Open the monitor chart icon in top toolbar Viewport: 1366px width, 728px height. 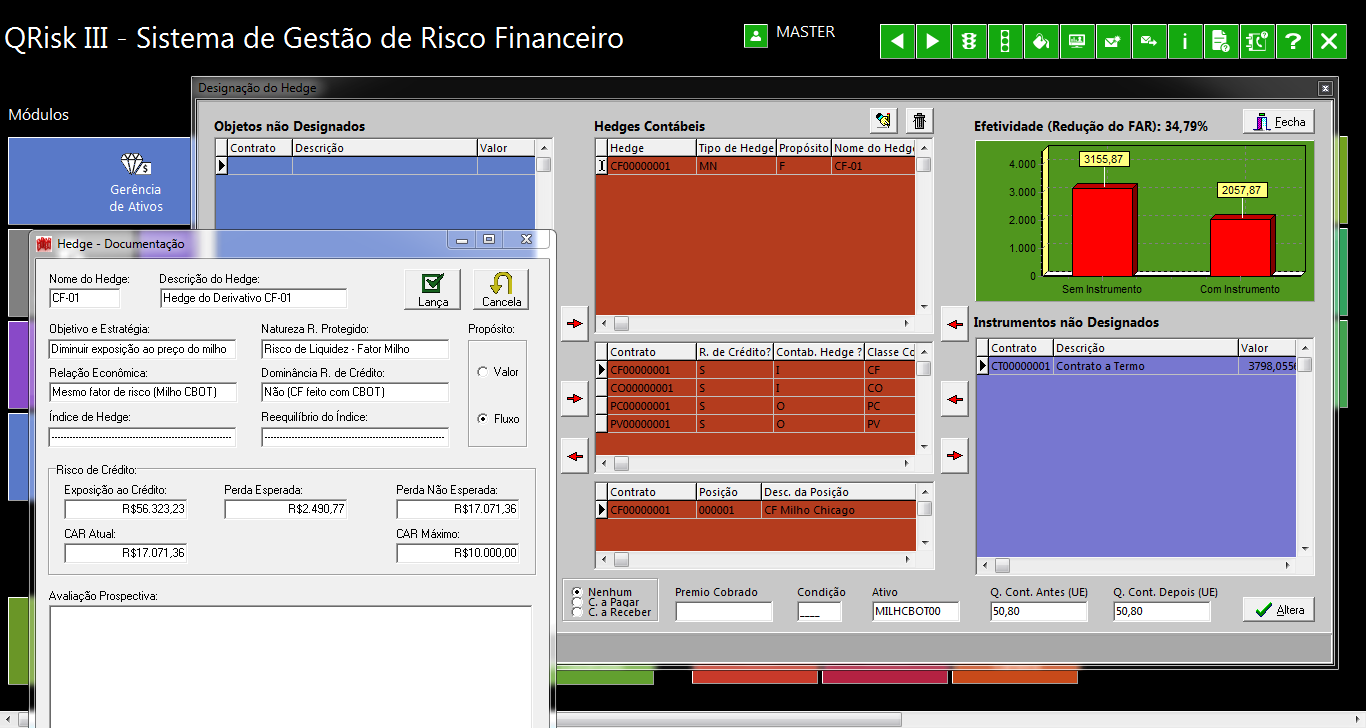click(1077, 41)
